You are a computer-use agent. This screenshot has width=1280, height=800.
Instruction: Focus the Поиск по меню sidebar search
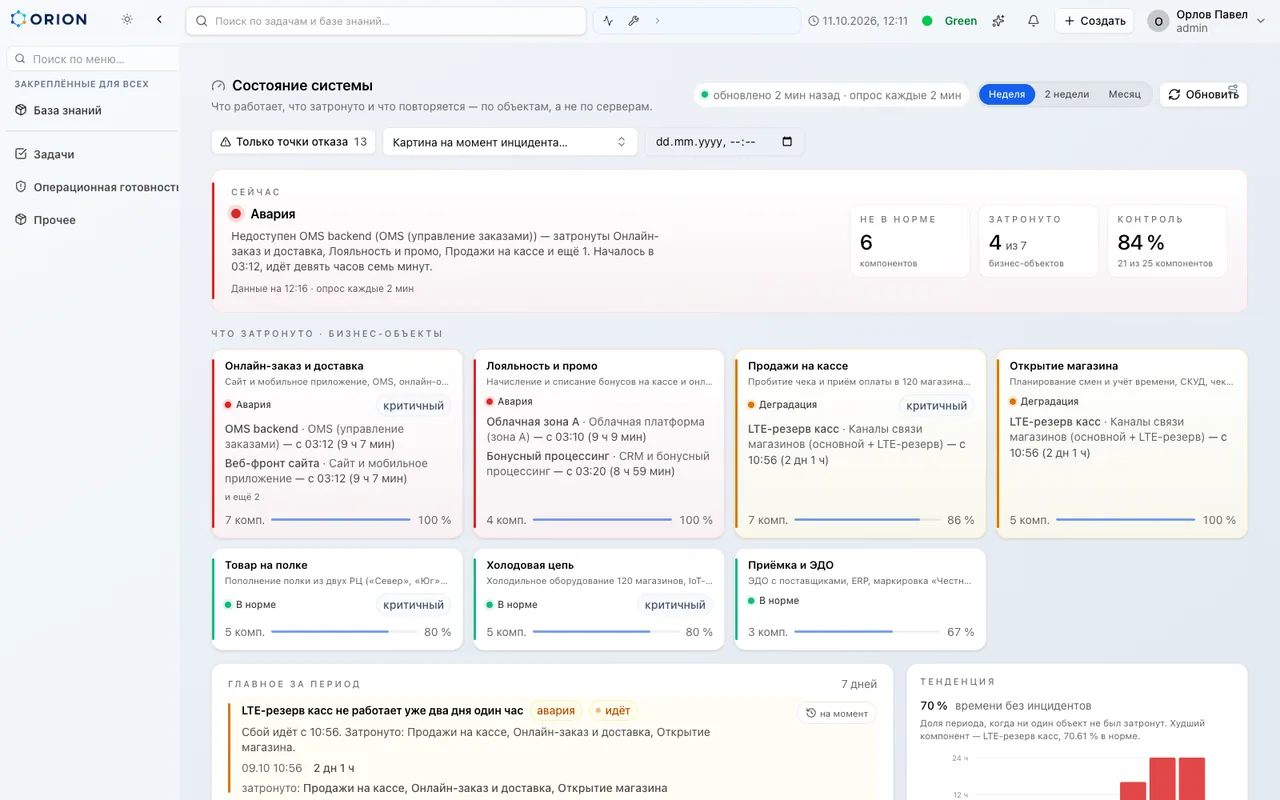pos(93,59)
